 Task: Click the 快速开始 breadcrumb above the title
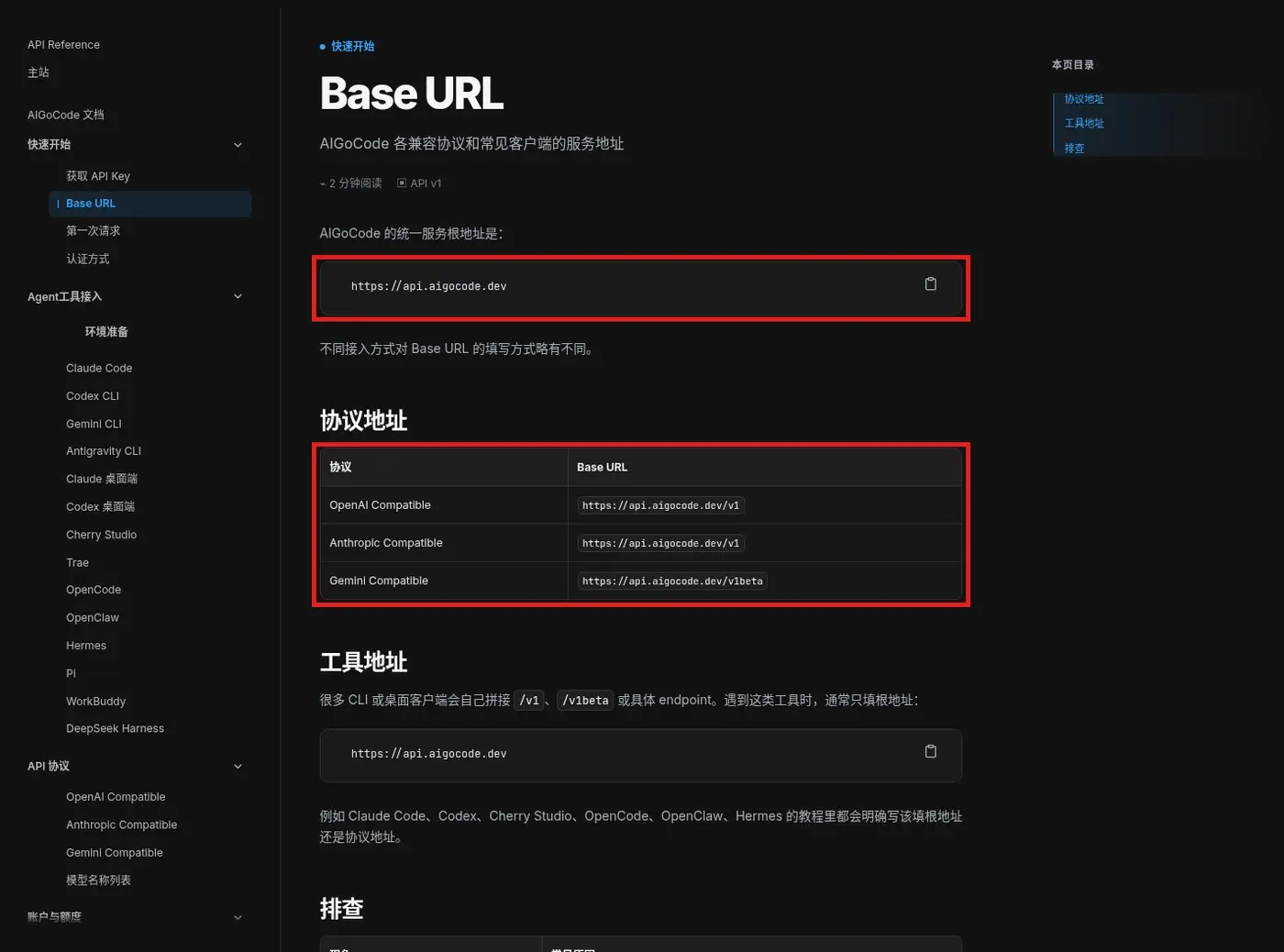click(x=352, y=46)
